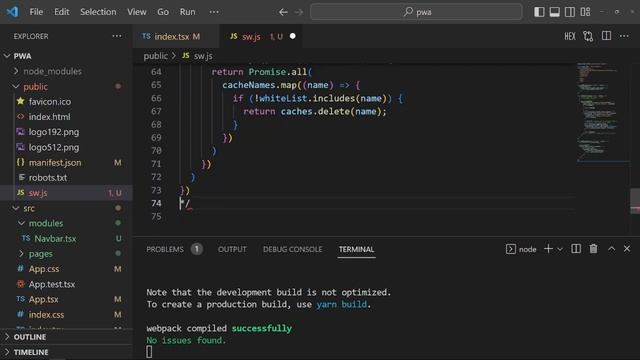This screenshot has width=640, height=360.
Task: Click sw.js in the breadcrumb
Action: click(x=203, y=56)
